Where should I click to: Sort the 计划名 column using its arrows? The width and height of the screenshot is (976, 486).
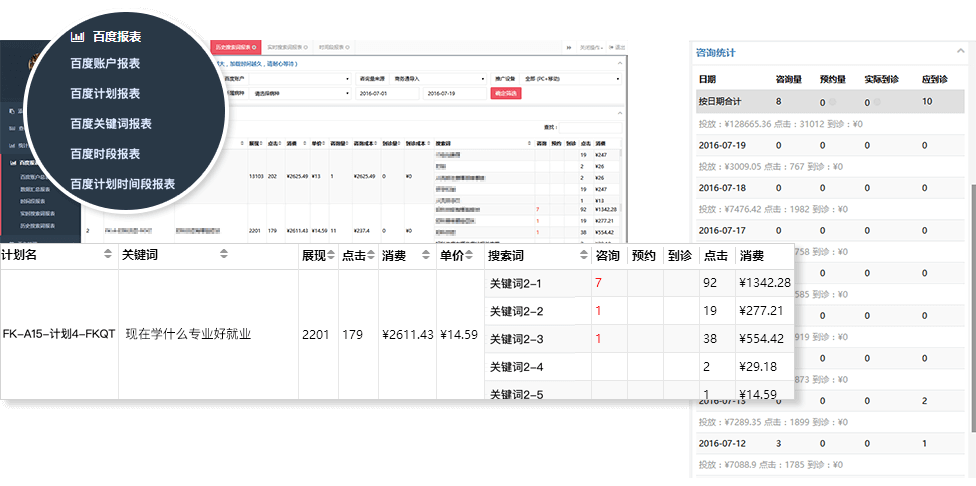tap(108, 256)
